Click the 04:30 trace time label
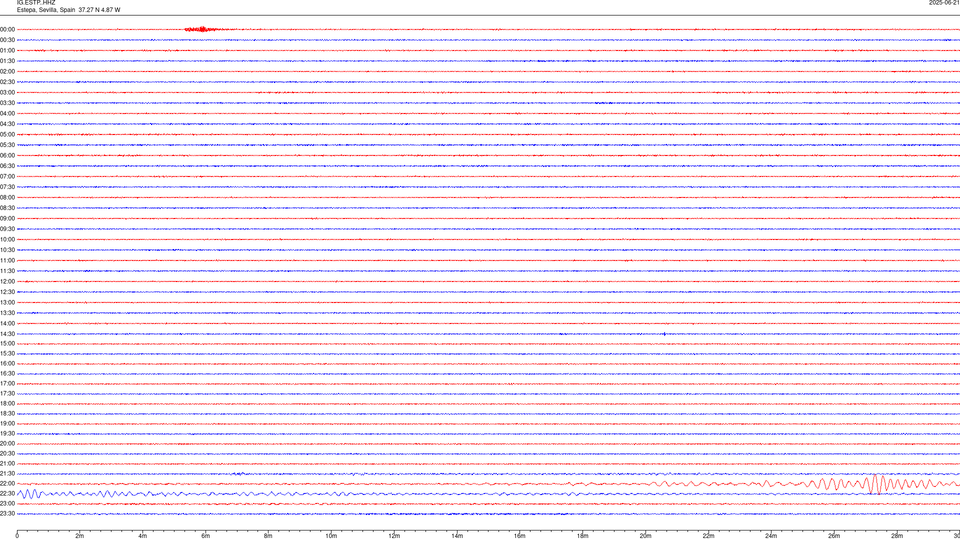Viewport: 960px width, 540px height. (x=7, y=124)
